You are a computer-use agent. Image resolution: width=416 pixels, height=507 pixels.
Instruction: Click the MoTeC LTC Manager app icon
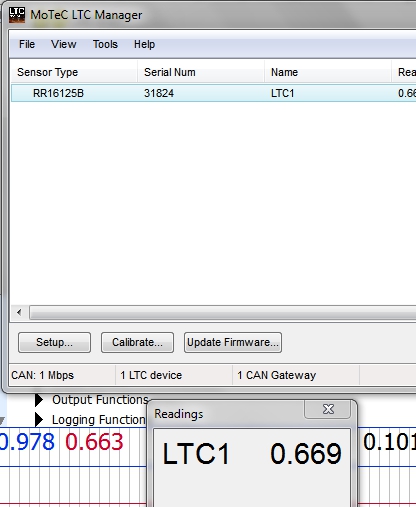click(17, 15)
